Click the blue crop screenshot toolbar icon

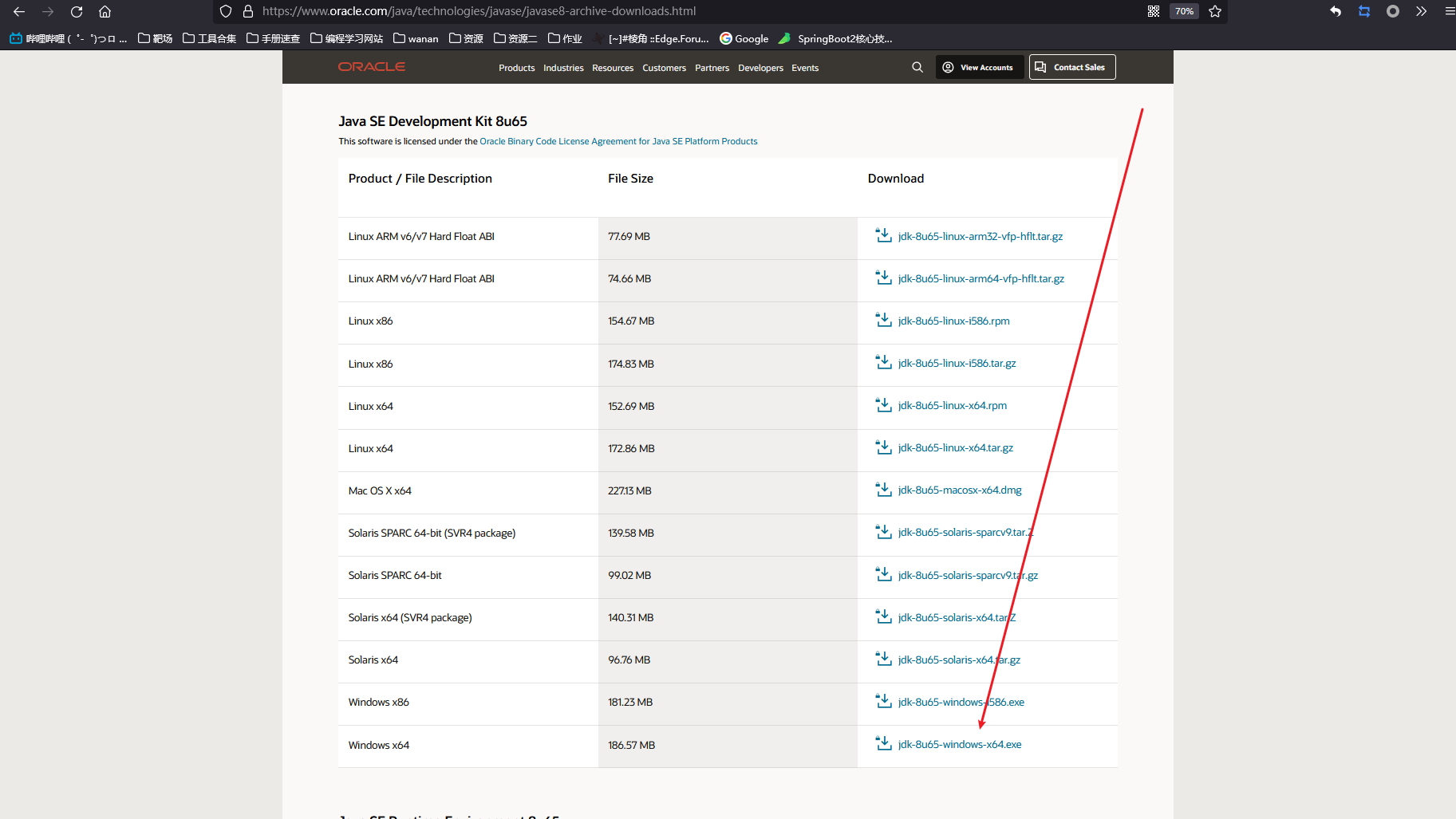pyautogui.click(x=1364, y=11)
